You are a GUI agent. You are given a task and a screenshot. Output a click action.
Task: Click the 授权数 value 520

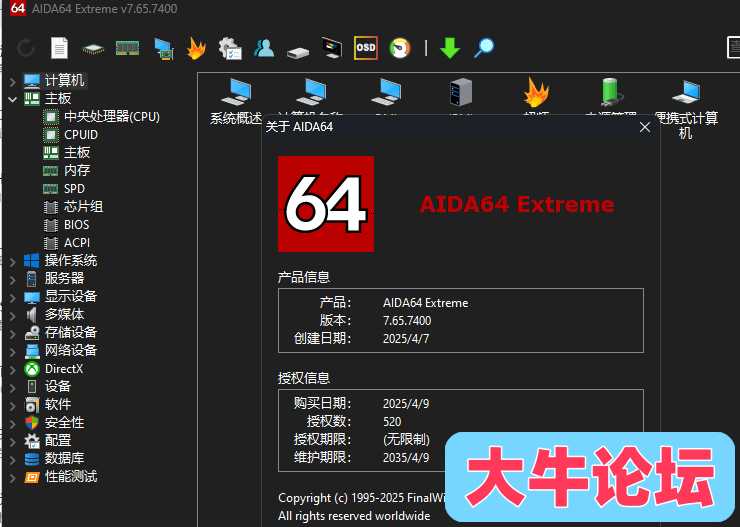click(392, 422)
